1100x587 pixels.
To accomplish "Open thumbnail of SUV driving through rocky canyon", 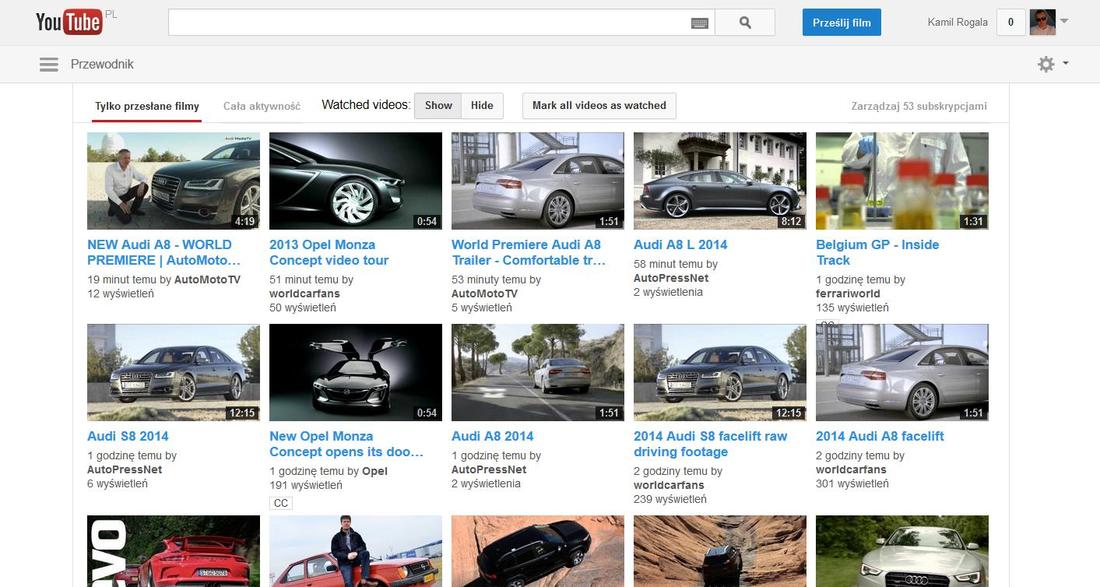I will [720, 551].
